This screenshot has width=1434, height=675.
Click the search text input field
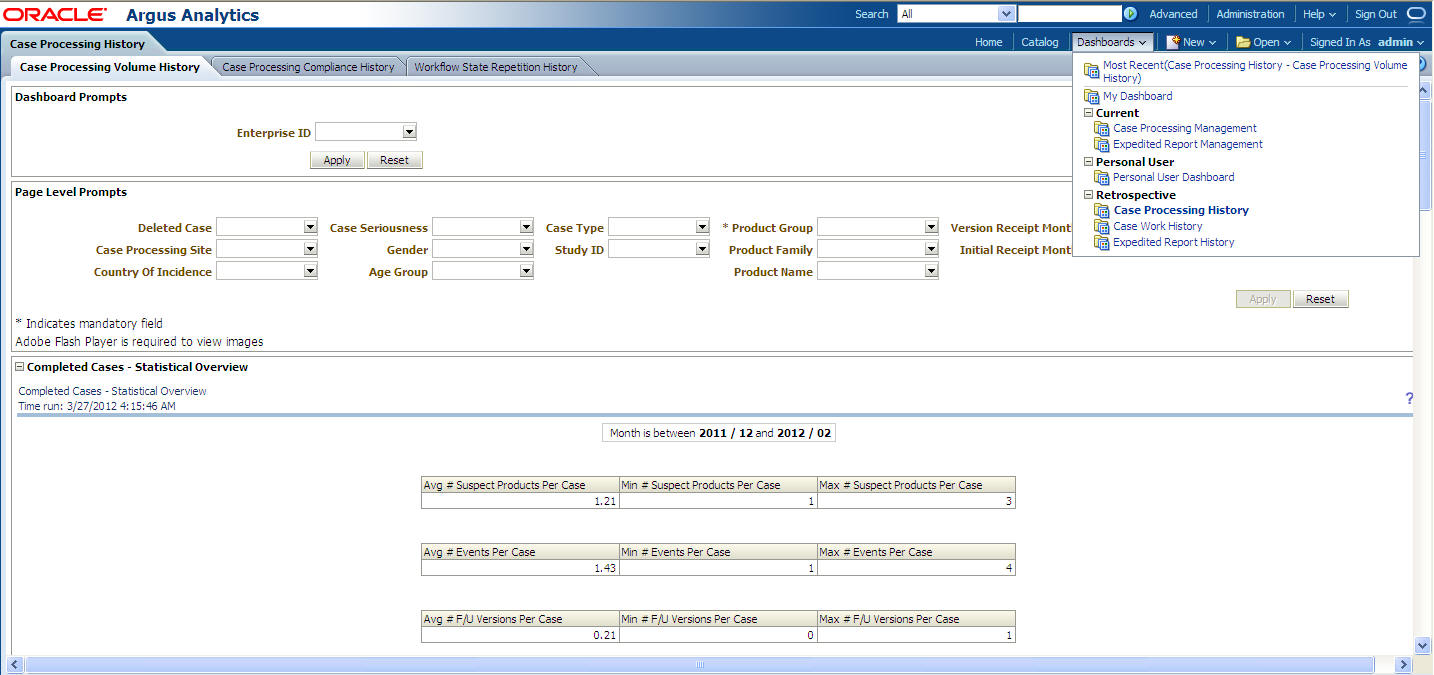click(x=1070, y=14)
